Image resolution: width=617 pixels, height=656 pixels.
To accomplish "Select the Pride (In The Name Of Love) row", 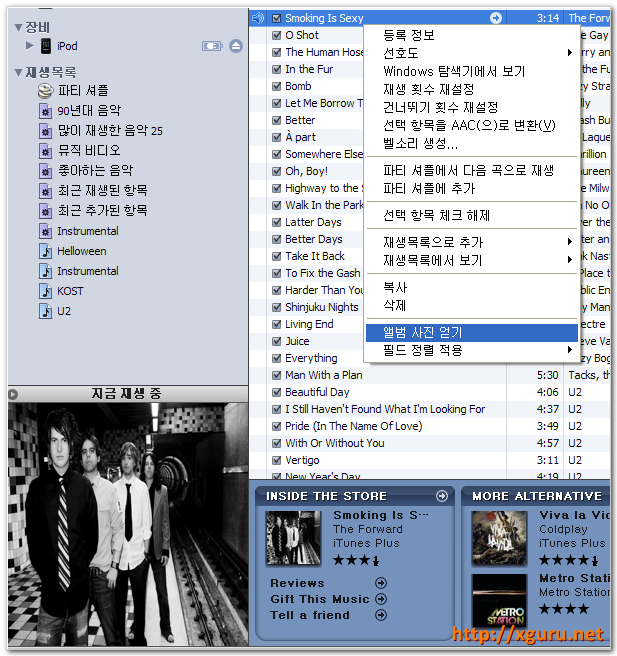I will pos(430,426).
